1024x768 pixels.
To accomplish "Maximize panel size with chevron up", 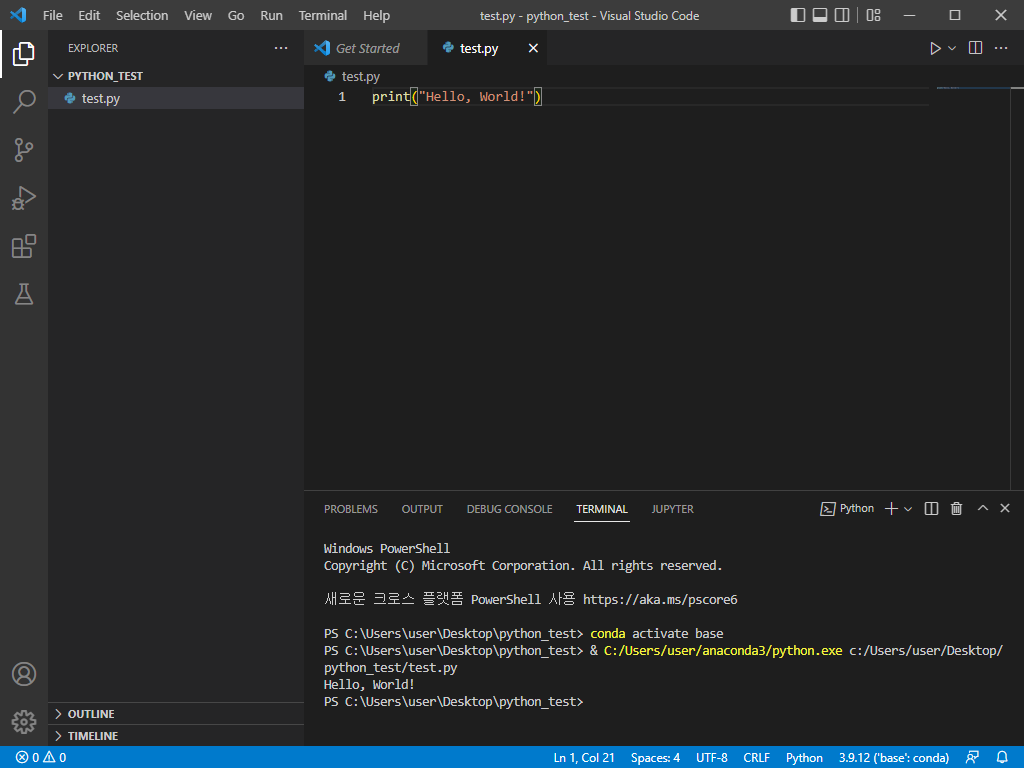I will pos(982,508).
